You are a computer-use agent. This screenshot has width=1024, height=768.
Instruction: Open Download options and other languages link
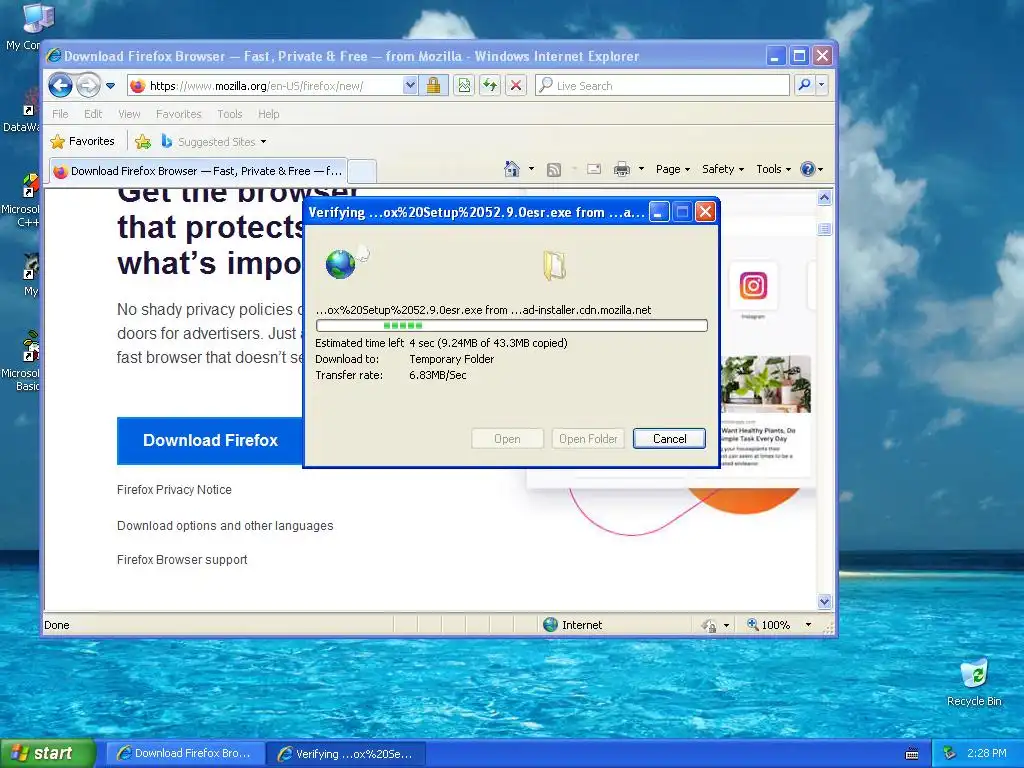(225, 526)
